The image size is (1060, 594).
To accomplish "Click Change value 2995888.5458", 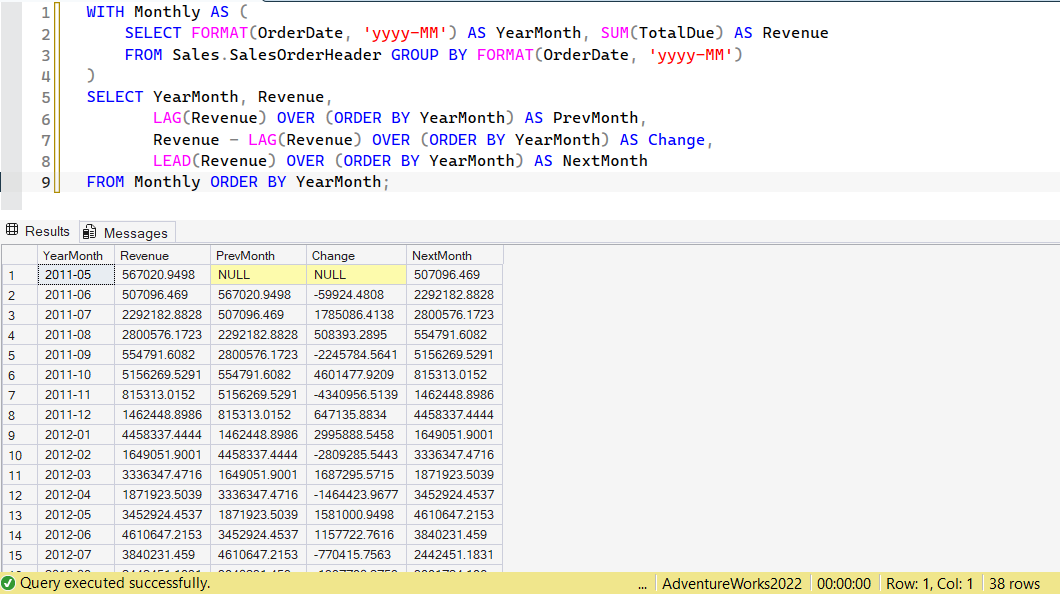I will tap(357, 435).
